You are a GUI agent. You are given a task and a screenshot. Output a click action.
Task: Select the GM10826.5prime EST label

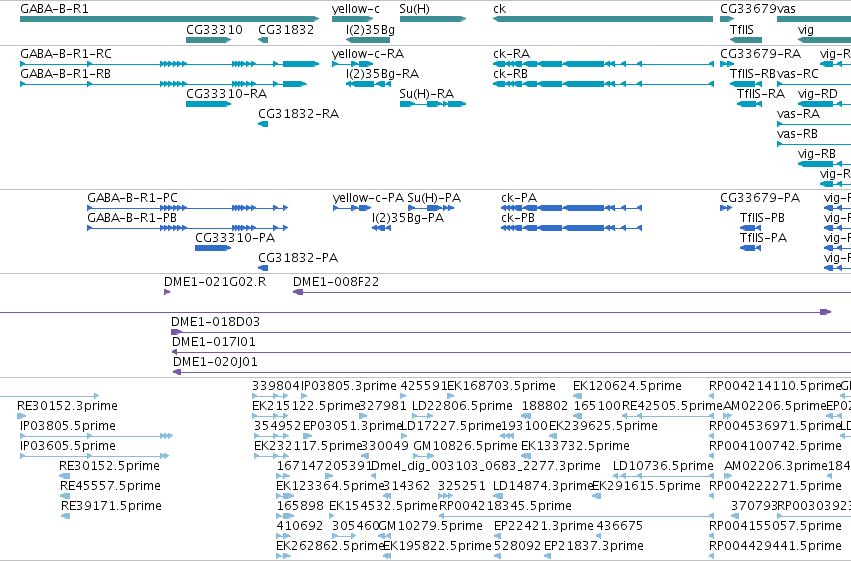[x=466, y=447]
